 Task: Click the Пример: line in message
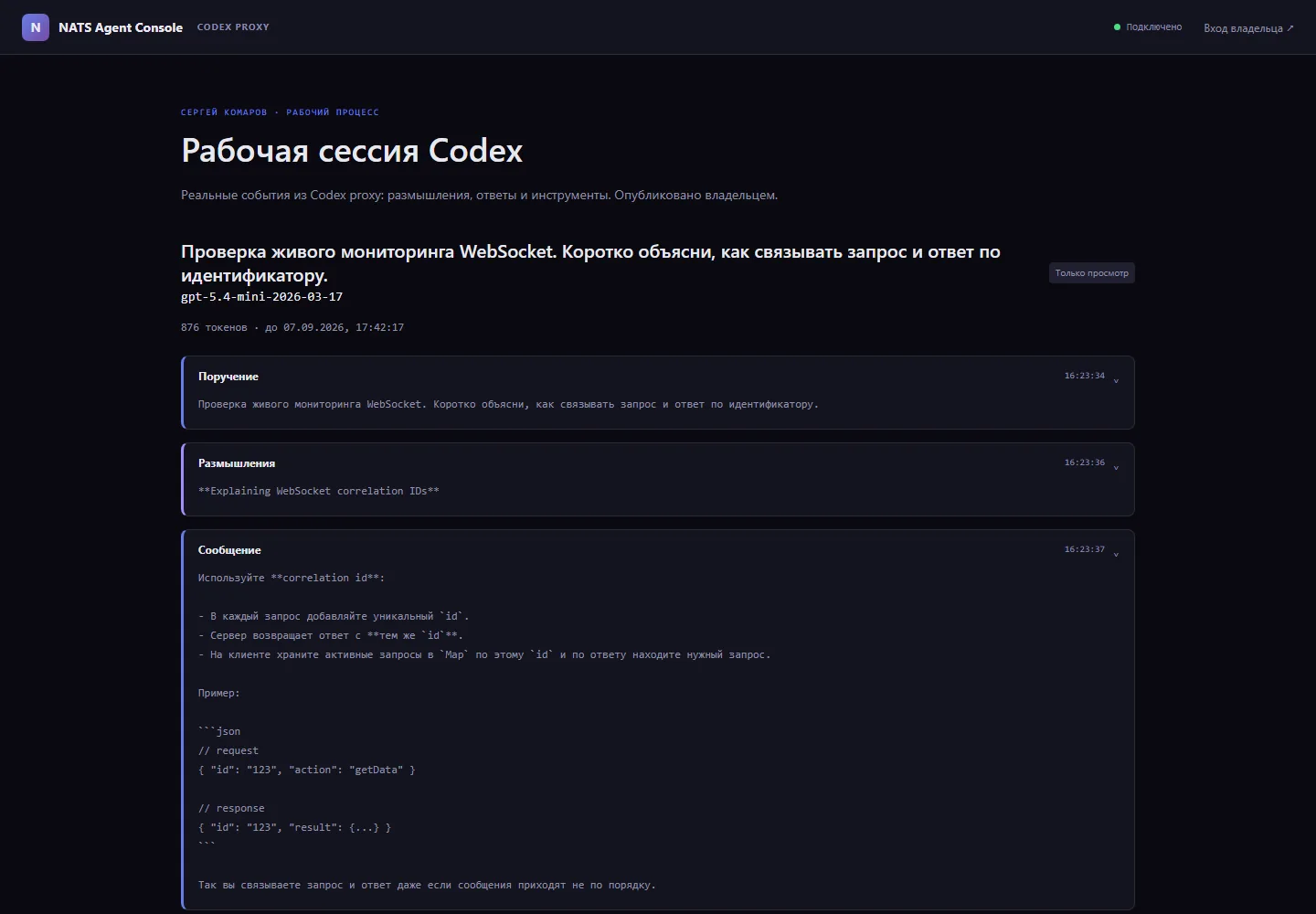point(219,693)
